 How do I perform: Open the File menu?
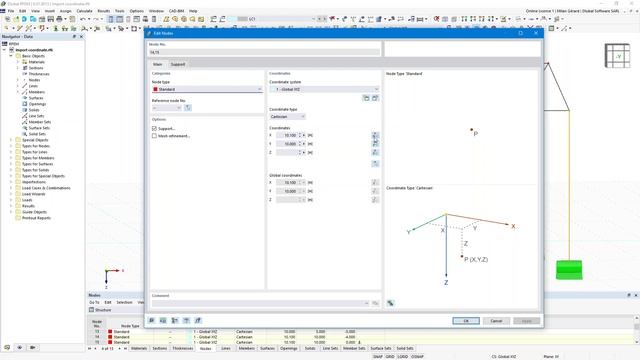11,11
